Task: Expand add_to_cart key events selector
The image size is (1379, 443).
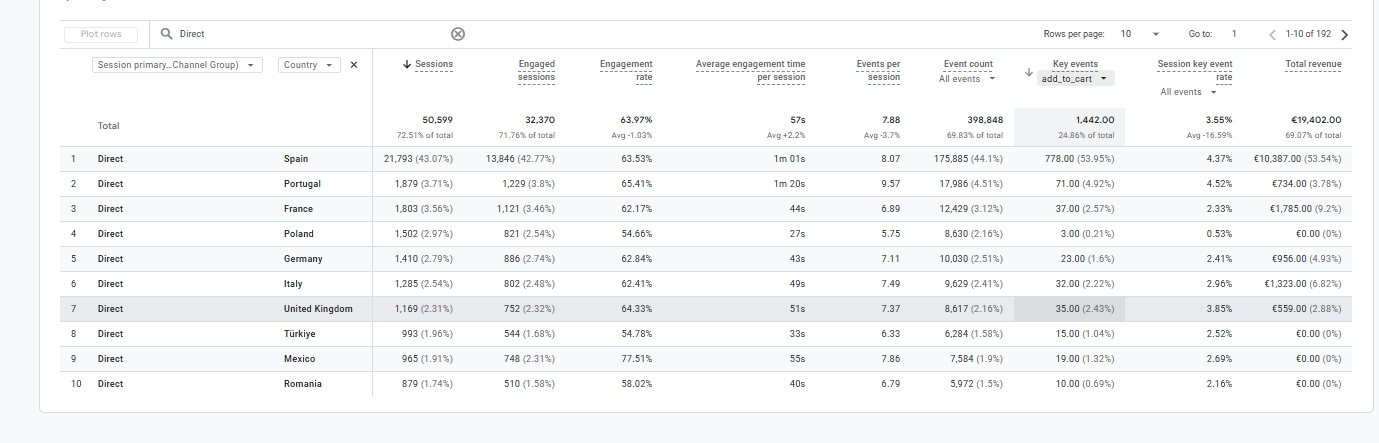Action: tap(1075, 78)
